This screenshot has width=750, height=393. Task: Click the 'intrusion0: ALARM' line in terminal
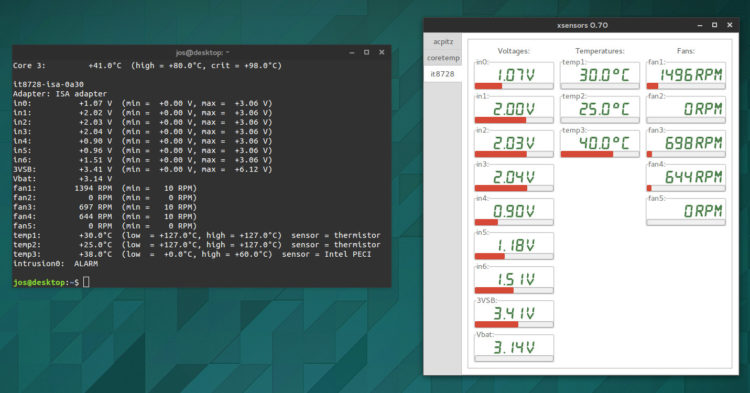pyautogui.click(x=55, y=264)
